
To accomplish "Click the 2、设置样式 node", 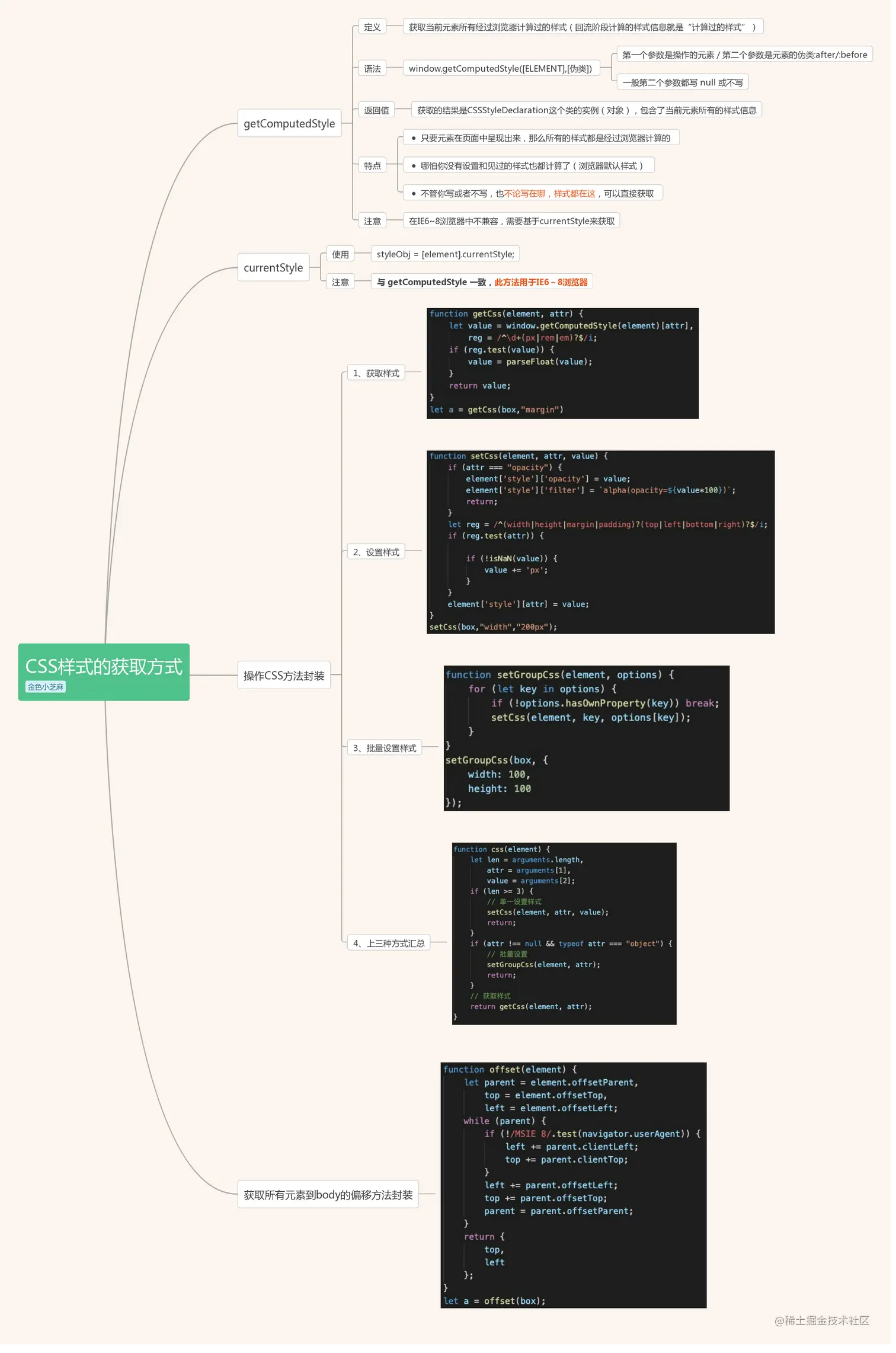I will click(378, 555).
